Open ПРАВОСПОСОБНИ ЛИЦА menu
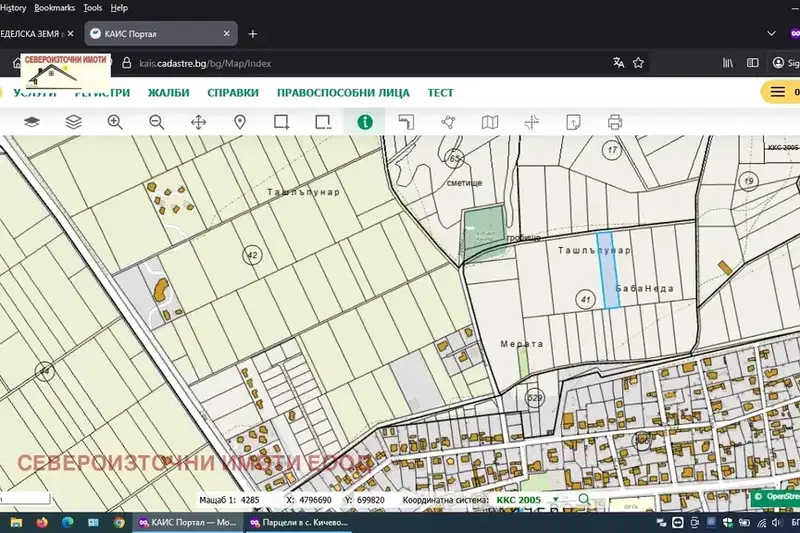This screenshot has width=800, height=533. pos(343,93)
